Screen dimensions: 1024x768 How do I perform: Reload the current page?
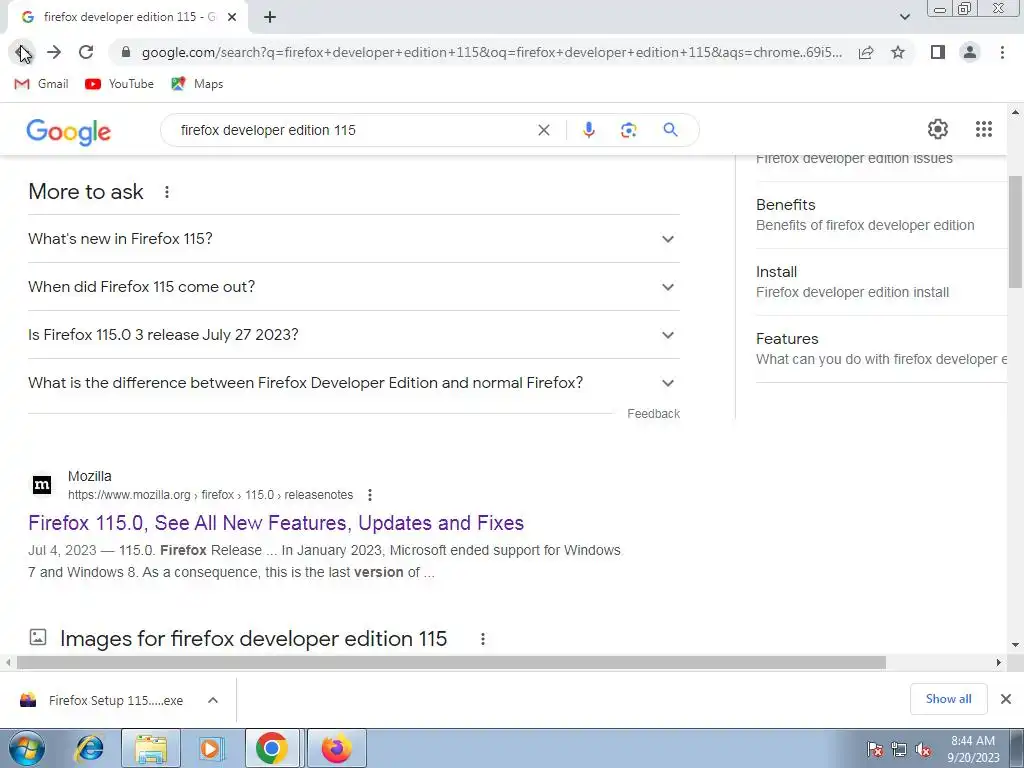pos(86,52)
